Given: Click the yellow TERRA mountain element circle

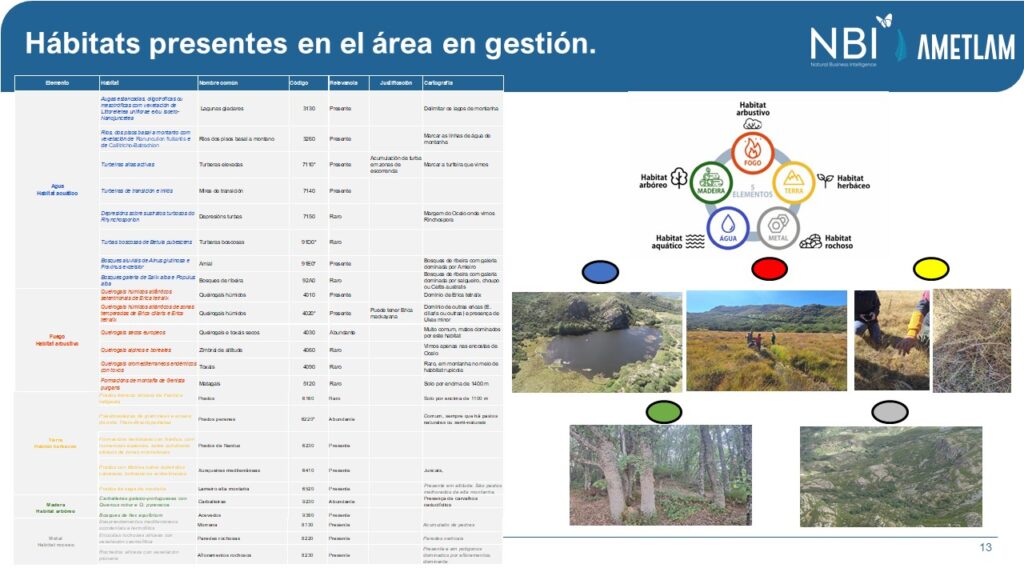Looking at the screenshot, I should coord(793,182).
